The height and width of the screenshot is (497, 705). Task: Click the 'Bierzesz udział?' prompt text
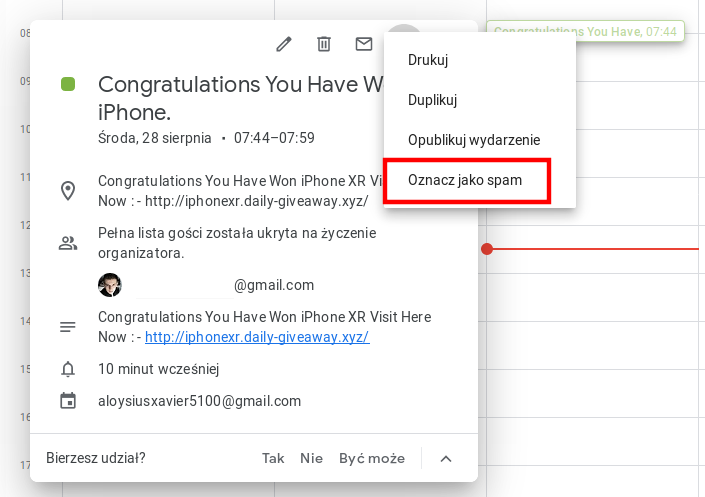(96, 458)
